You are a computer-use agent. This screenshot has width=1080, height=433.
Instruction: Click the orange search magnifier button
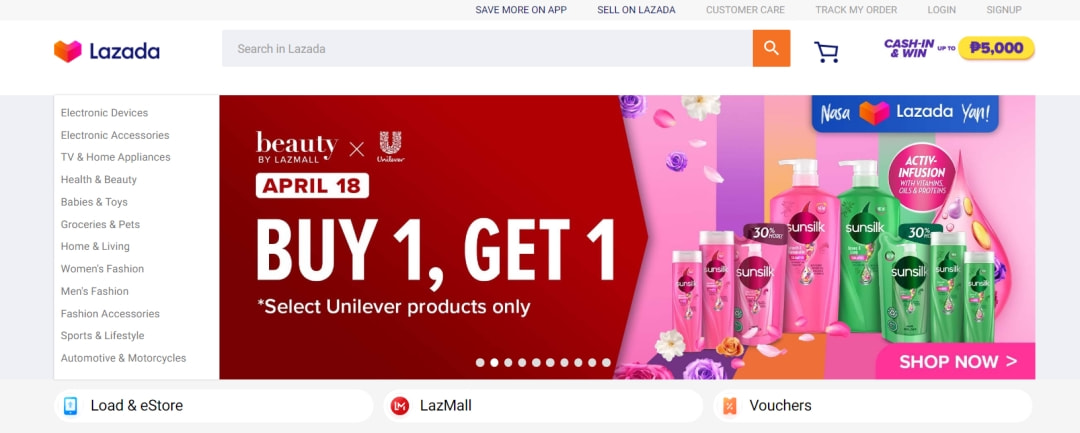771,48
